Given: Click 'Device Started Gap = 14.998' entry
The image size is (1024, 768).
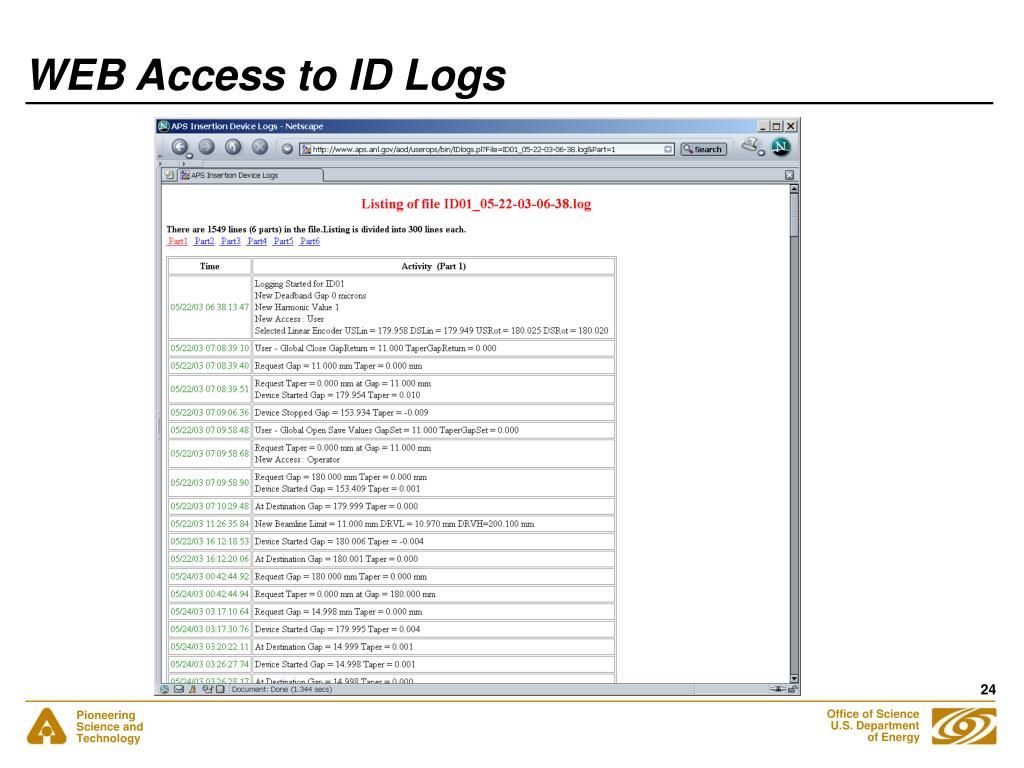Looking at the screenshot, I should pyautogui.click(x=335, y=664).
